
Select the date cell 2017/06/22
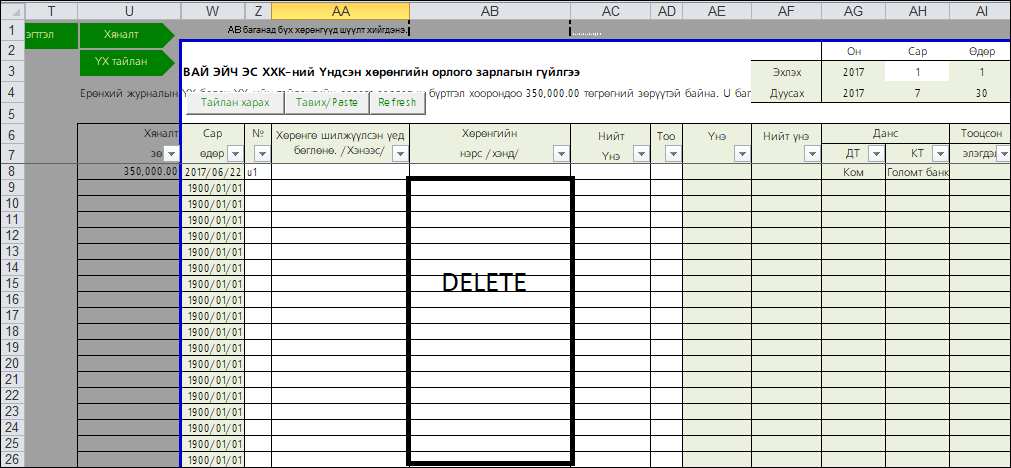pyautogui.click(x=213, y=172)
